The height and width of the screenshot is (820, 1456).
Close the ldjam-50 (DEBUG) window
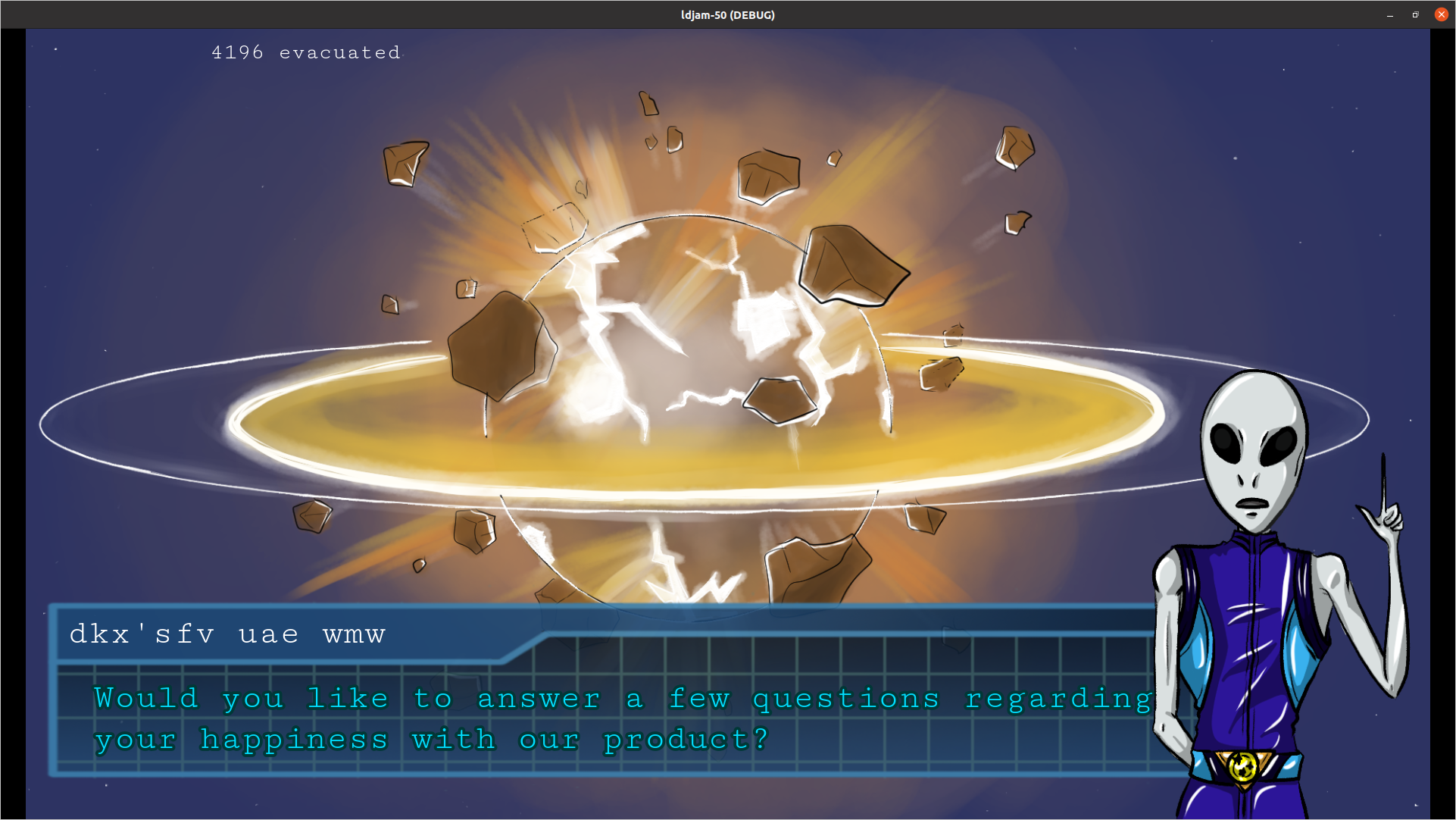(x=1442, y=14)
